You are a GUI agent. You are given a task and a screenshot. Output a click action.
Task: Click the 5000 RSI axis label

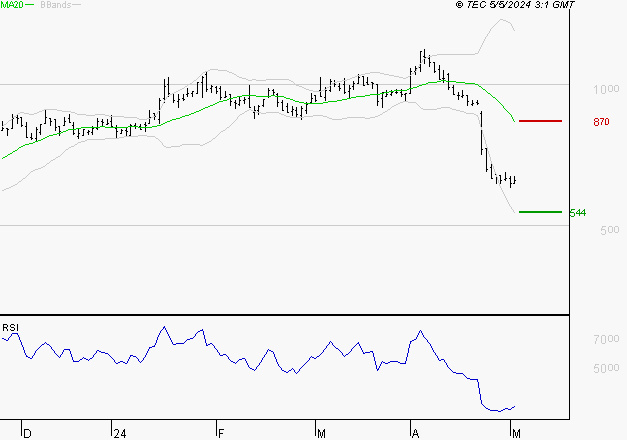(606, 368)
